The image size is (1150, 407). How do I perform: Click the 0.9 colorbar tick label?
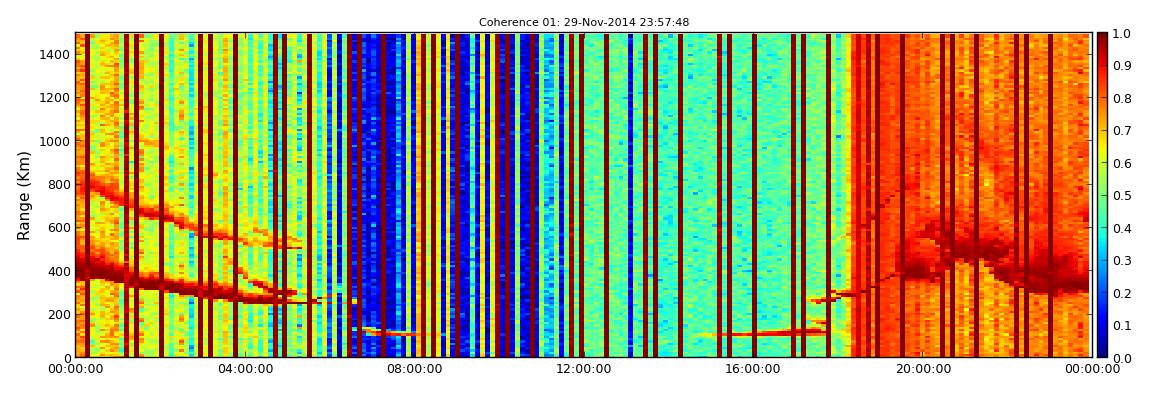point(1121,65)
